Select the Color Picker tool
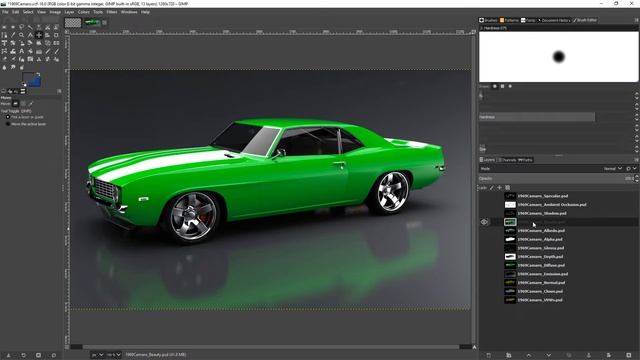This screenshot has width=640, height=360. (x=13, y=35)
